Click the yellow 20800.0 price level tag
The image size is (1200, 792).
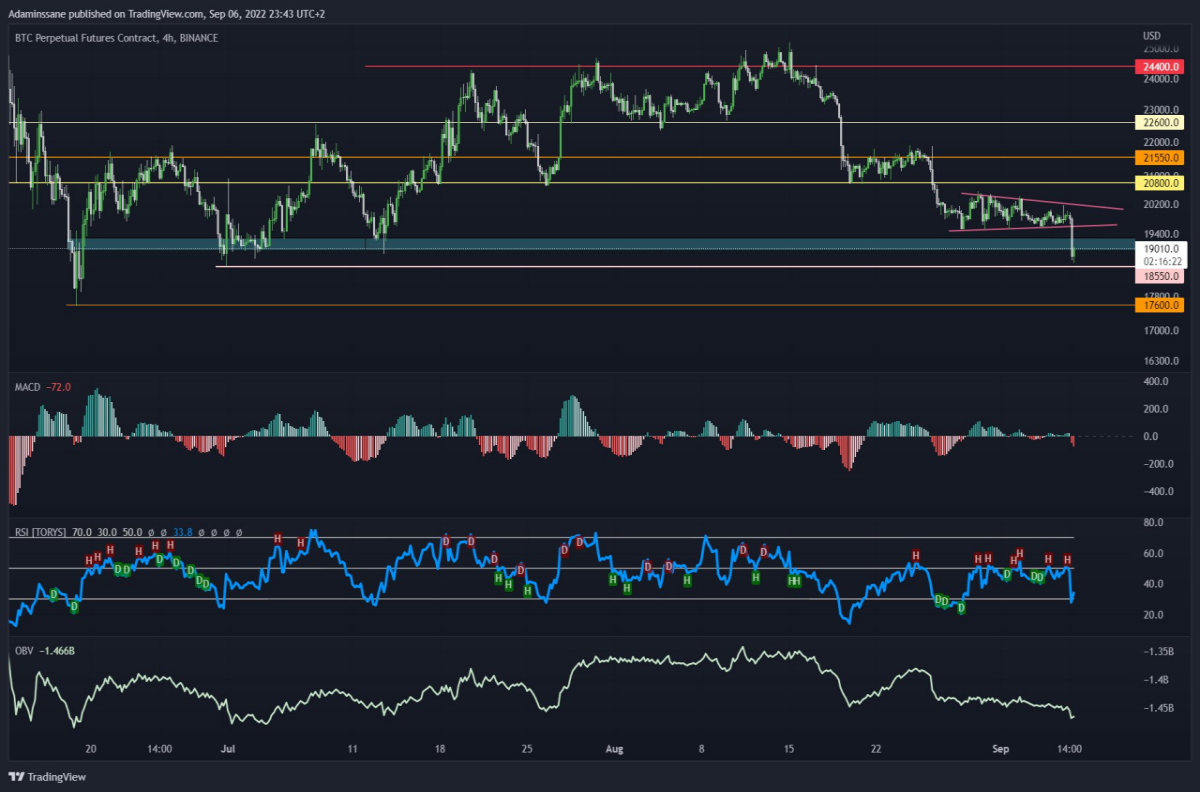pos(1160,183)
